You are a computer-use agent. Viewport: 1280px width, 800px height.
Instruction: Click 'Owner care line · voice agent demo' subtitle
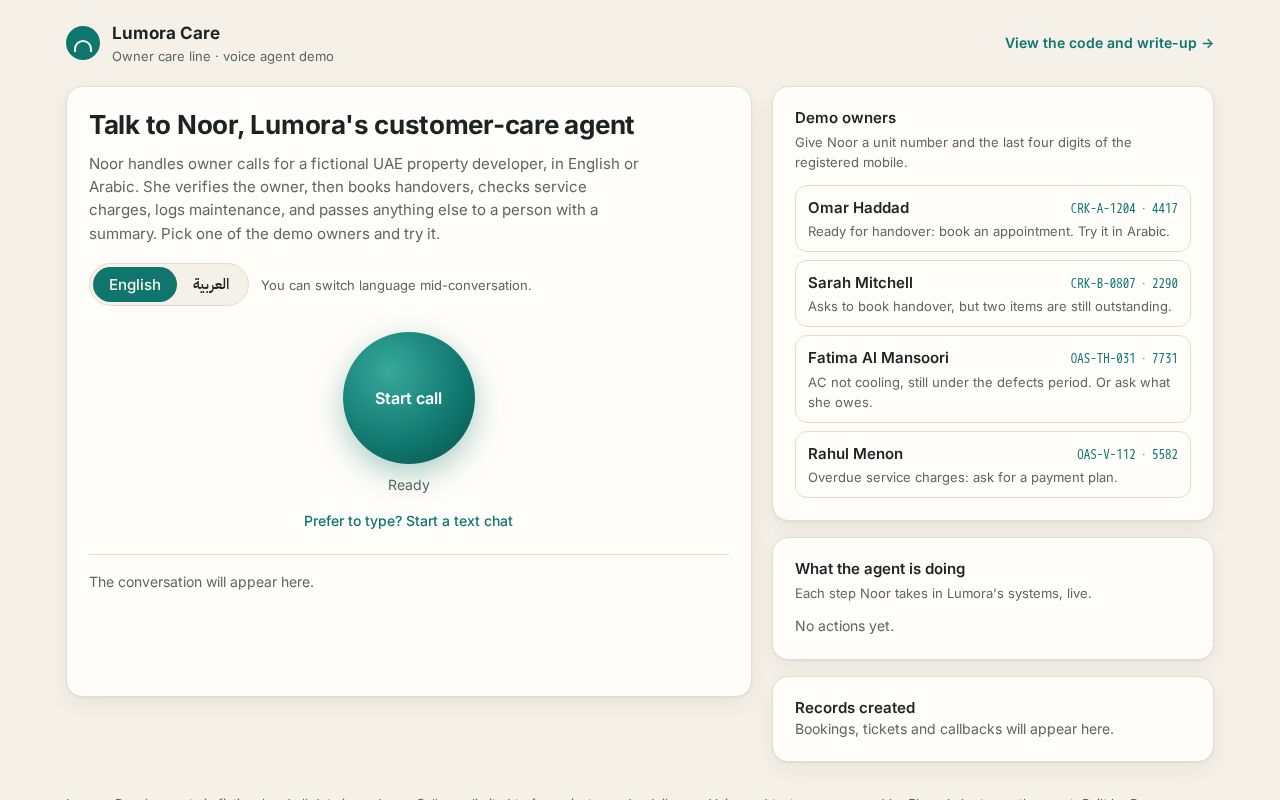(x=223, y=57)
